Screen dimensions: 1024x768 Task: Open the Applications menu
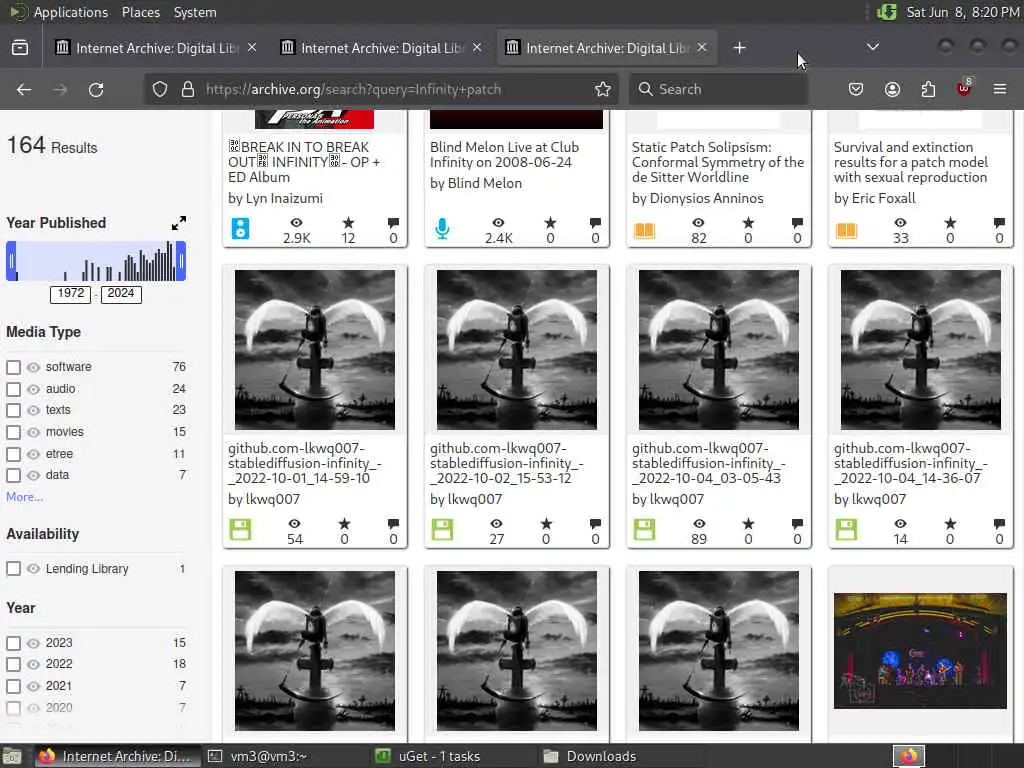pos(71,12)
